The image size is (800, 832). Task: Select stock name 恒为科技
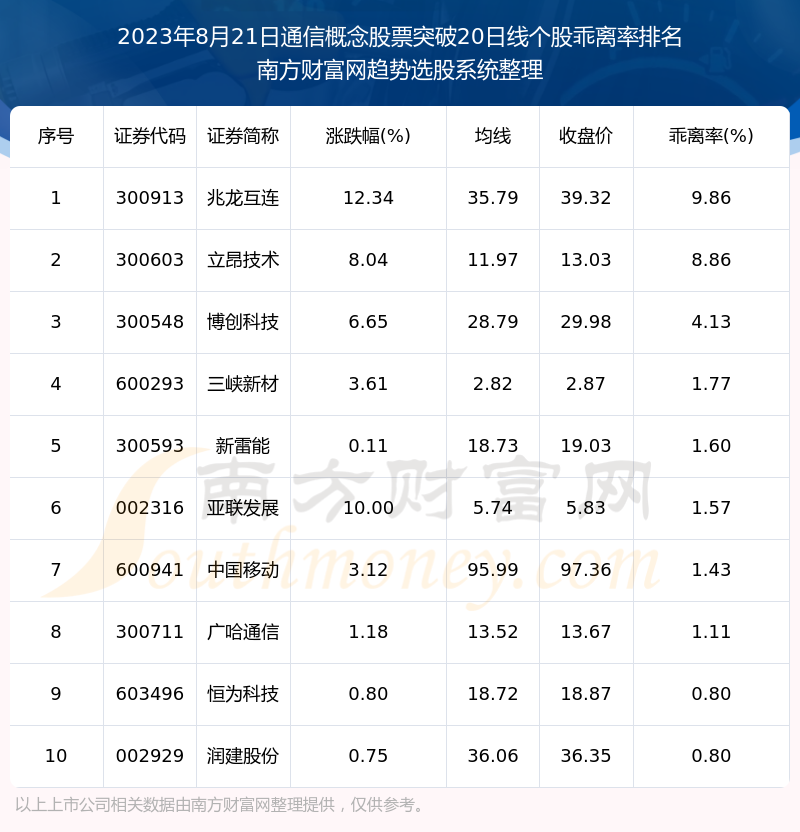243,695
